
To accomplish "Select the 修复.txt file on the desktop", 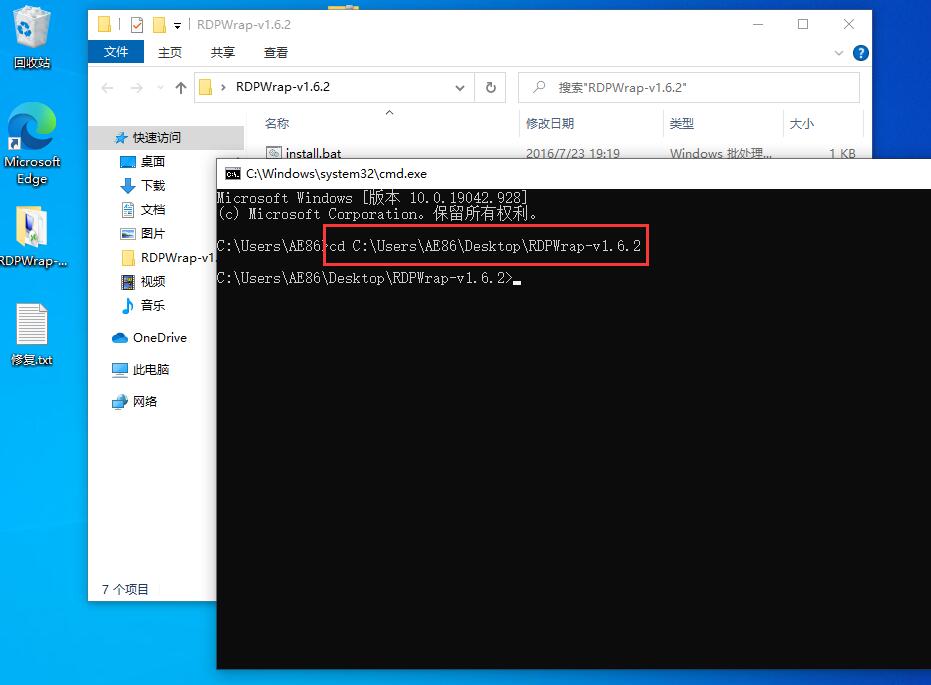I will [x=32, y=335].
